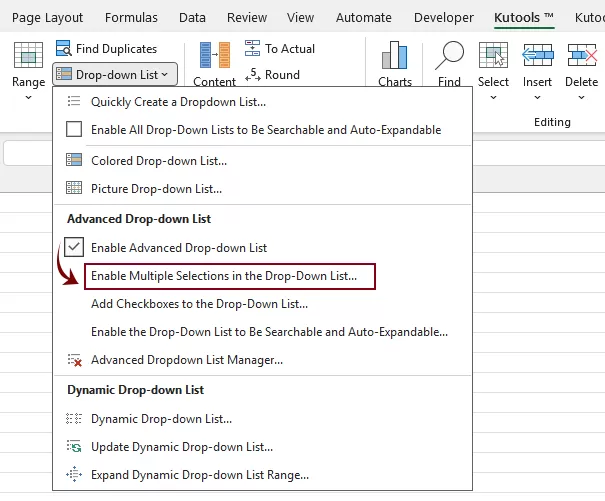
Task: Choose Enable the Drop-Down List to Be Searchable
Action: (x=262, y=332)
